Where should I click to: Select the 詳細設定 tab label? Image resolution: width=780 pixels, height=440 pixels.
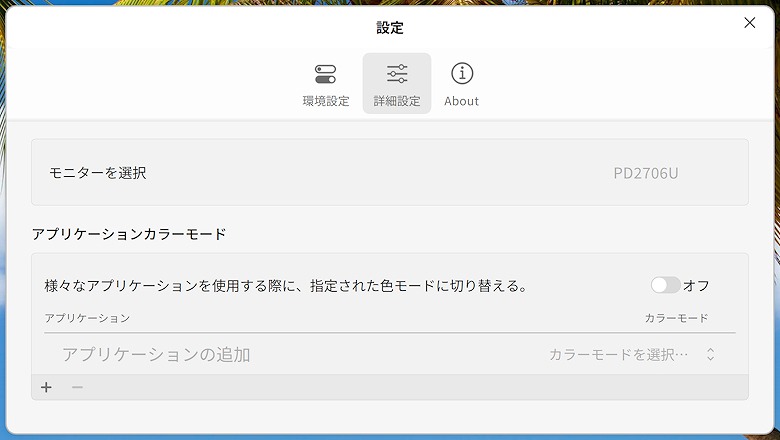tap(397, 101)
